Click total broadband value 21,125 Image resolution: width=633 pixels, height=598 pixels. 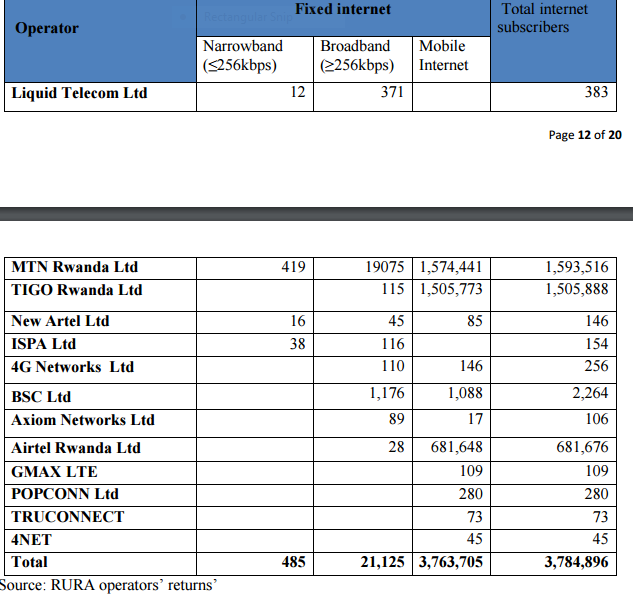tap(382, 562)
